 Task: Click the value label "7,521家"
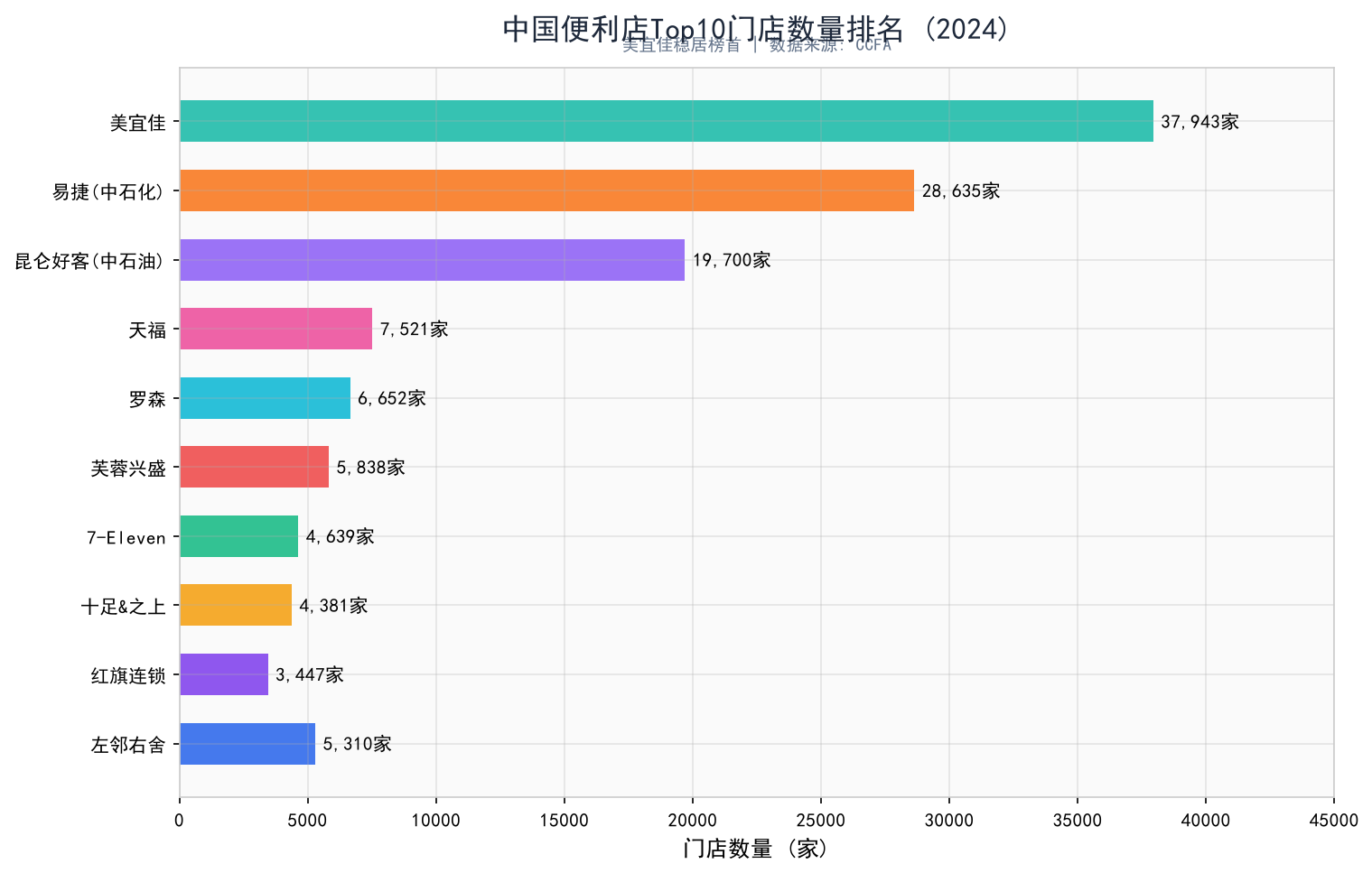coord(414,330)
